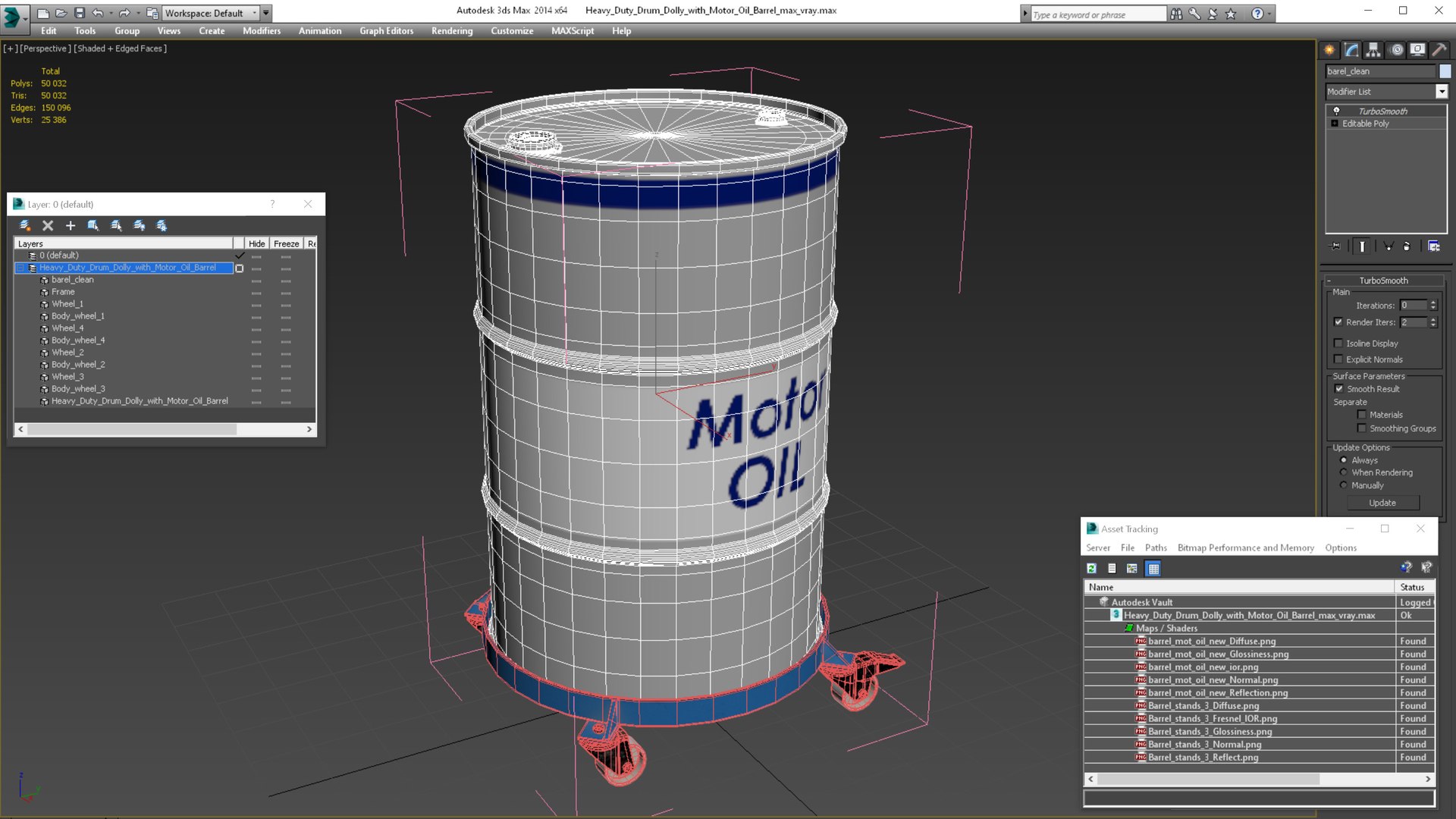Undo the last action with the undo arrow
The height and width of the screenshot is (819, 1456).
tap(97, 13)
